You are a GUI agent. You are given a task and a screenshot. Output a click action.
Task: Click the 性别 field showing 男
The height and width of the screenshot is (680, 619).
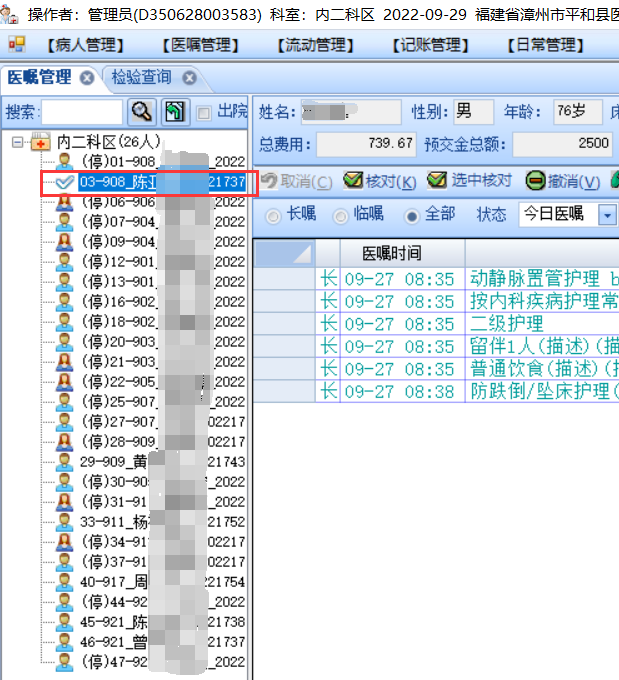474,112
